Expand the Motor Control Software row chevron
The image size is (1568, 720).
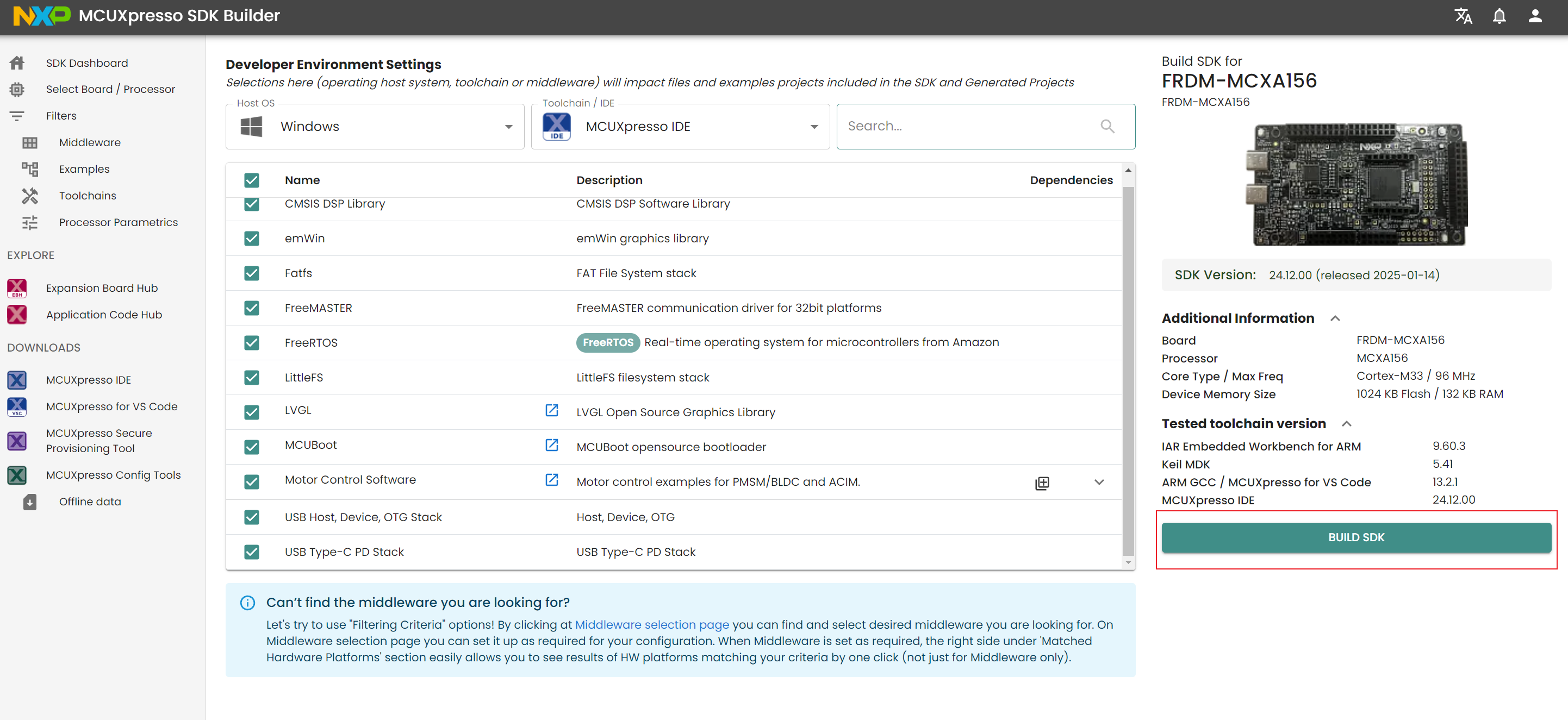click(x=1099, y=482)
